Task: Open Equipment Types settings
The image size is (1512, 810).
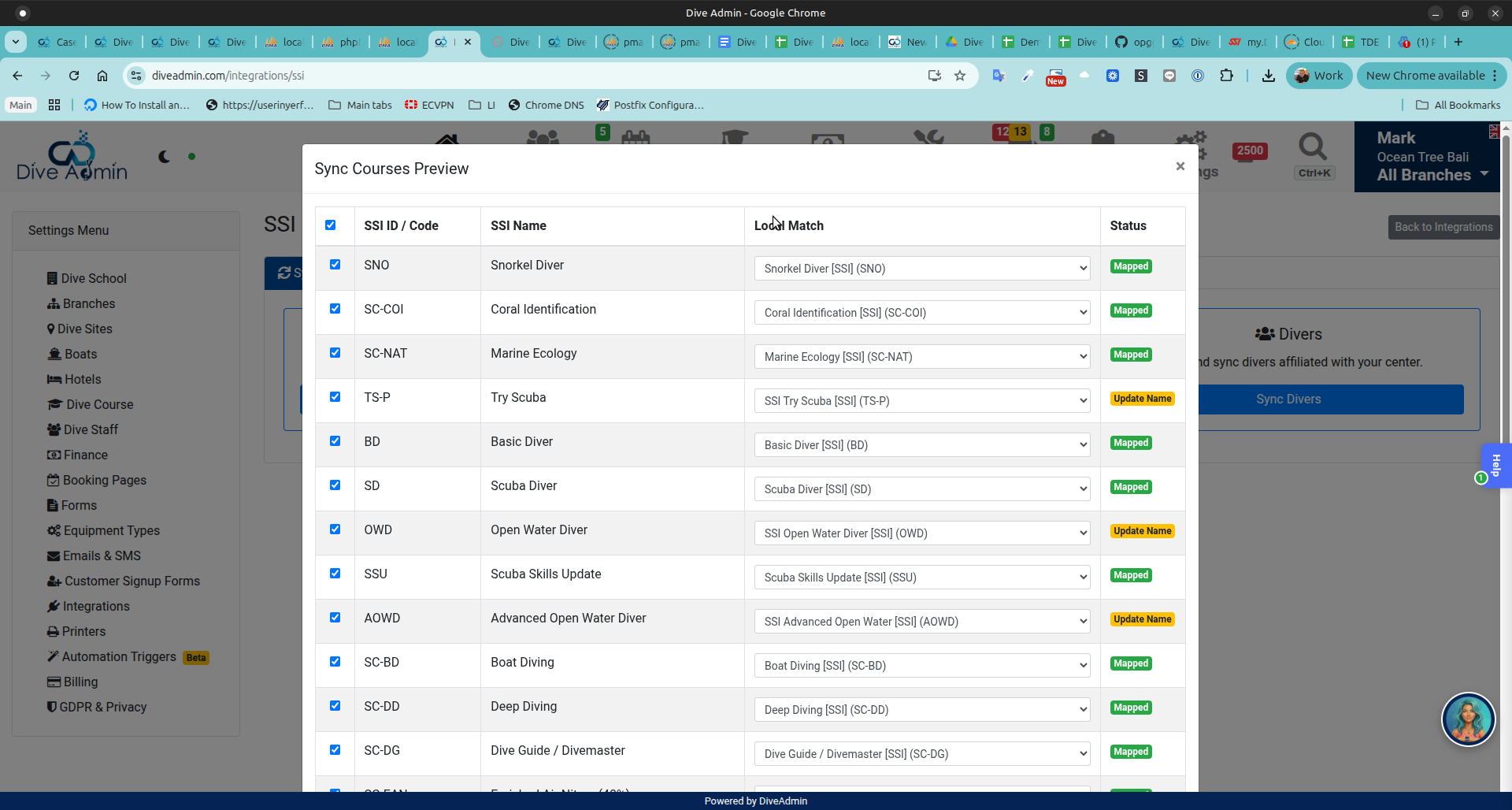Action: click(103, 530)
